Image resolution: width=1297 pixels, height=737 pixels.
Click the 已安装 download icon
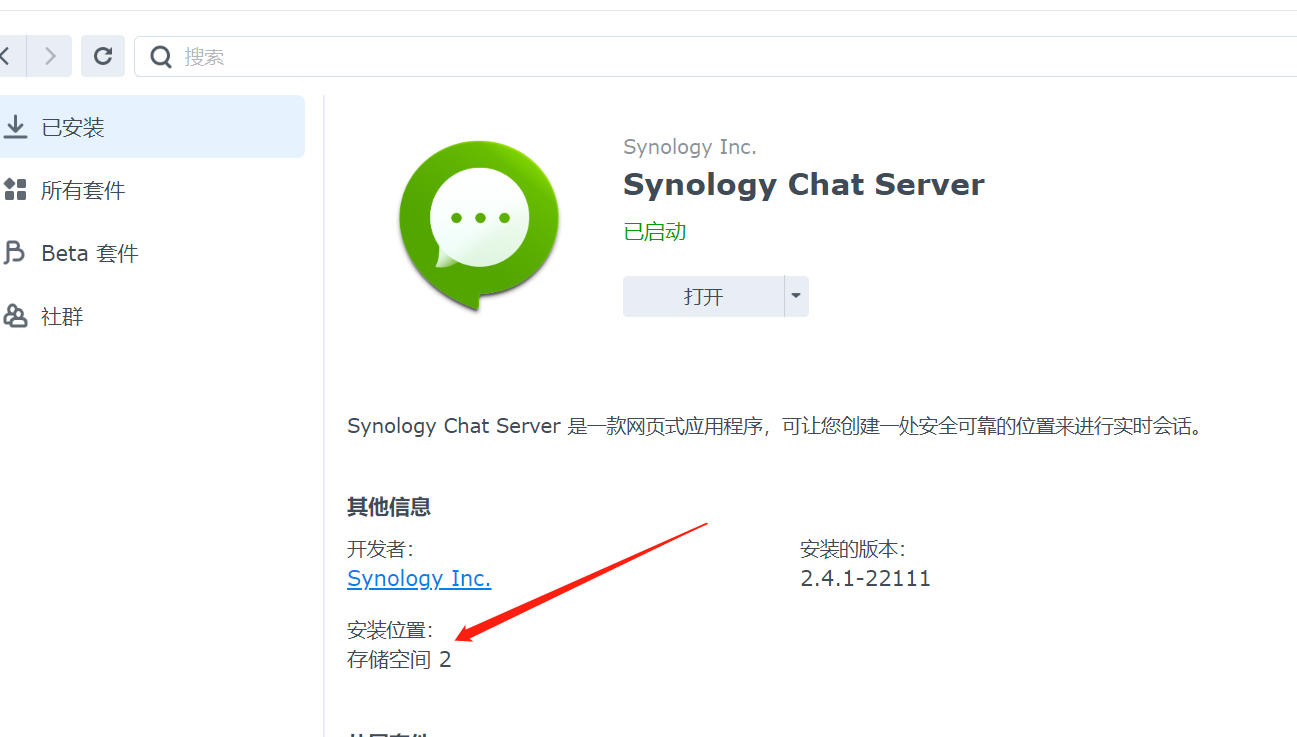[x=15, y=127]
